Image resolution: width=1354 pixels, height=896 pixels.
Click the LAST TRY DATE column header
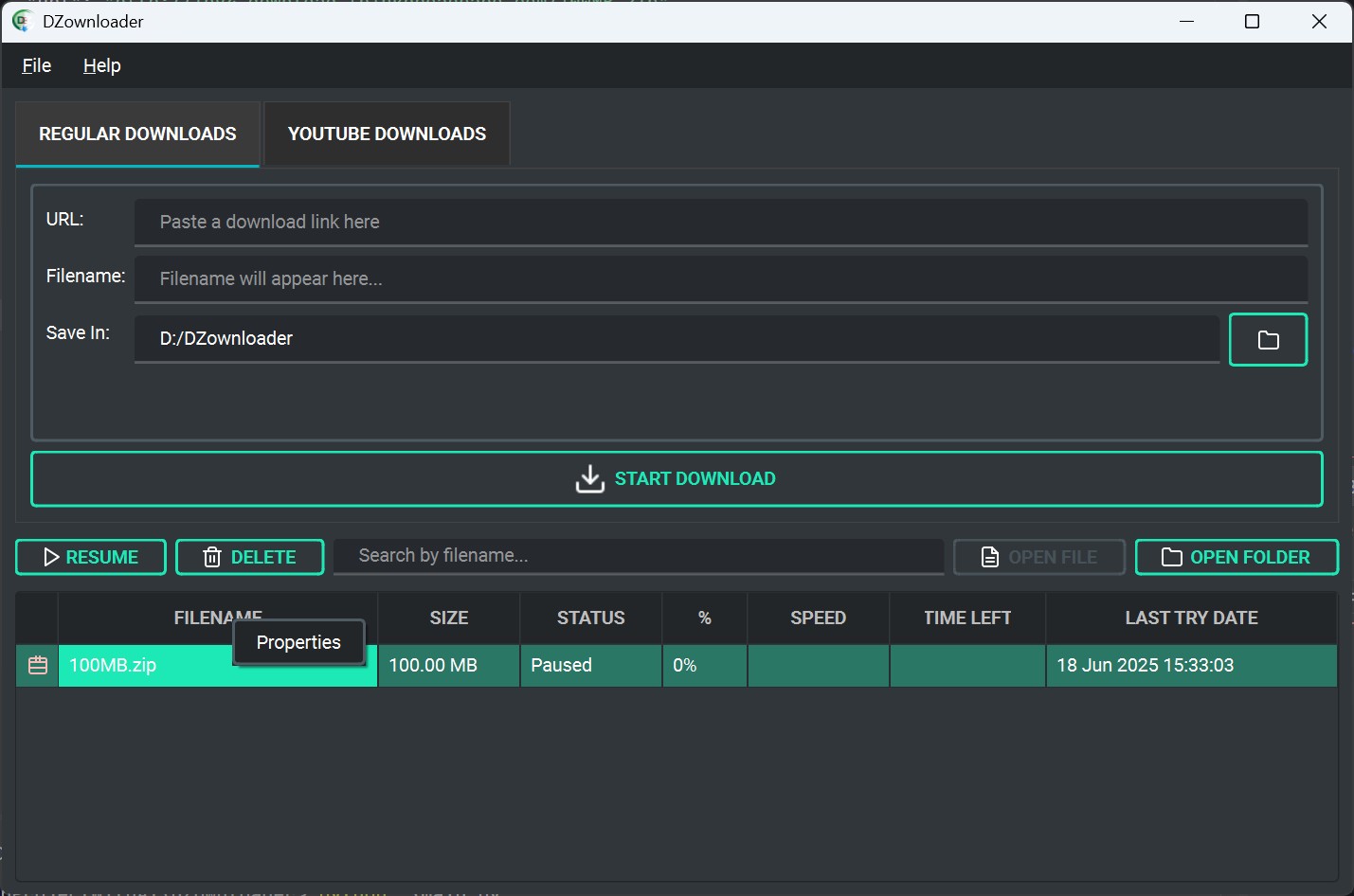1191,618
